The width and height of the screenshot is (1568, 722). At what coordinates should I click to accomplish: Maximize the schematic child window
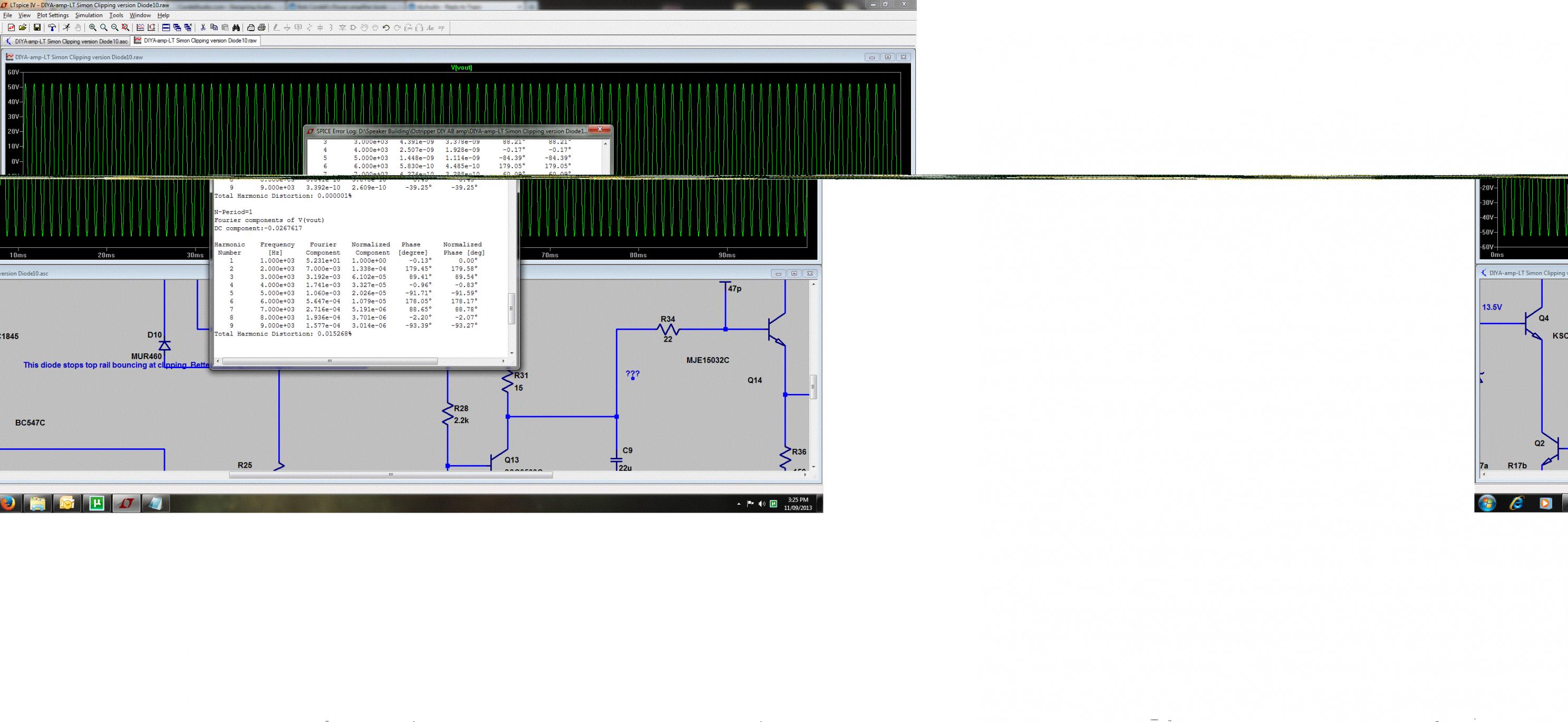click(x=793, y=273)
